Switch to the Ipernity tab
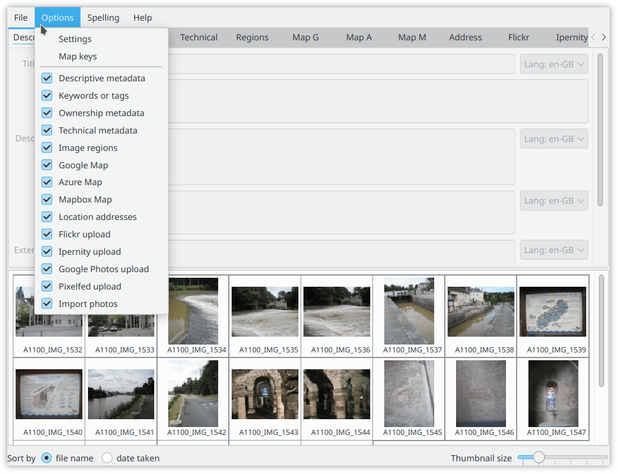The height and width of the screenshot is (474, 618). point(571,37)
